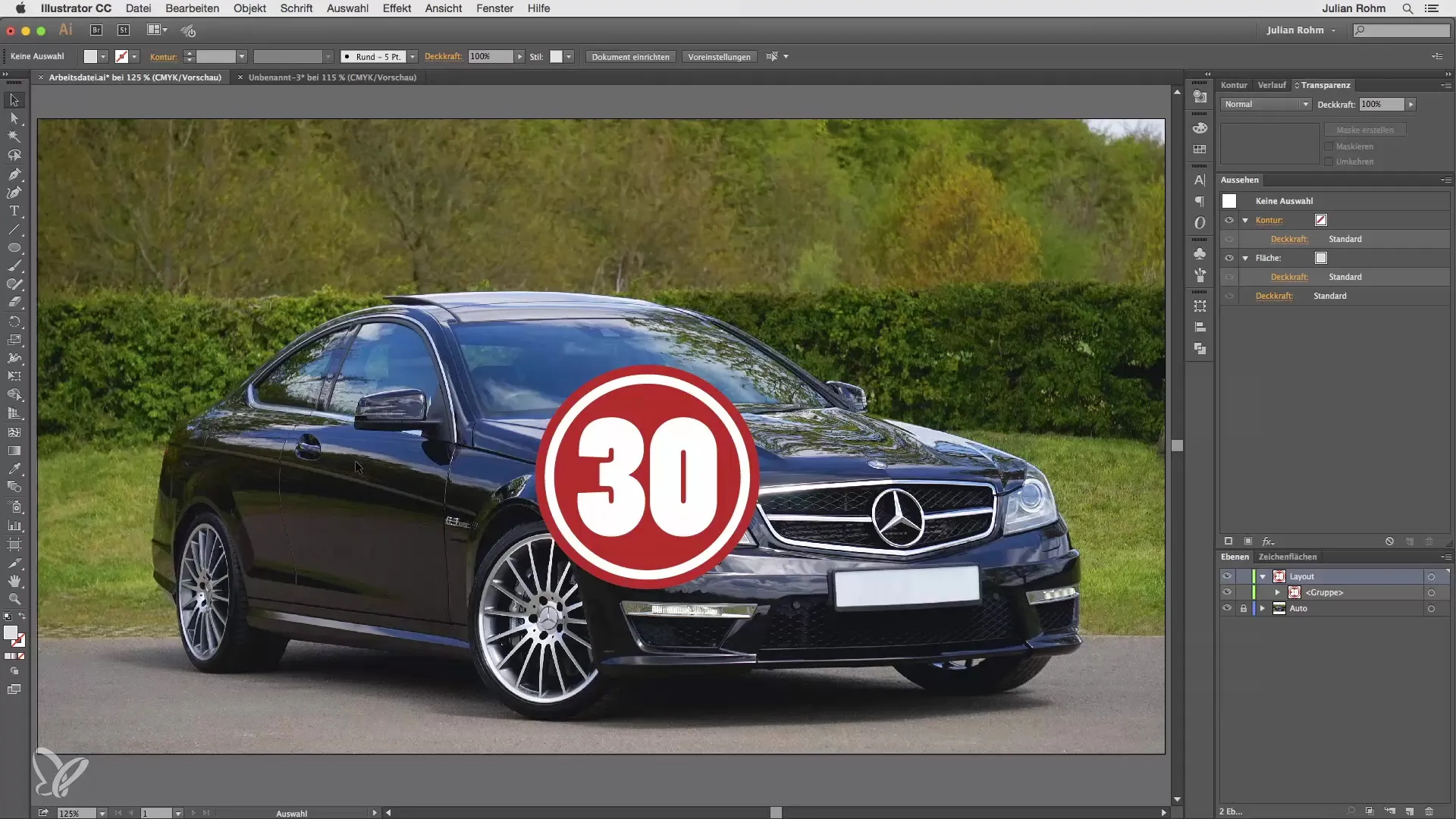Select the Eyedropper tool
Image resolution: width=1456 pixels, height=819 pixels.
coord(14,469)
